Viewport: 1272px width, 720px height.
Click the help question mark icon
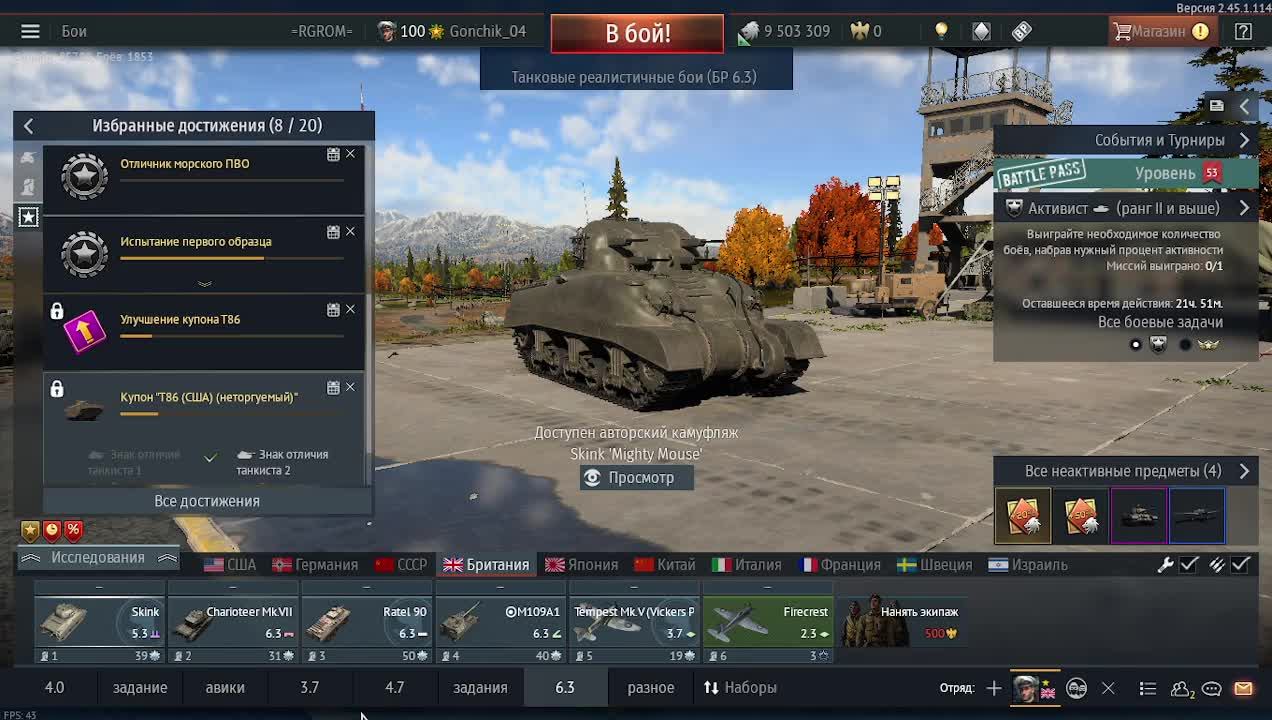point(1243,31)
